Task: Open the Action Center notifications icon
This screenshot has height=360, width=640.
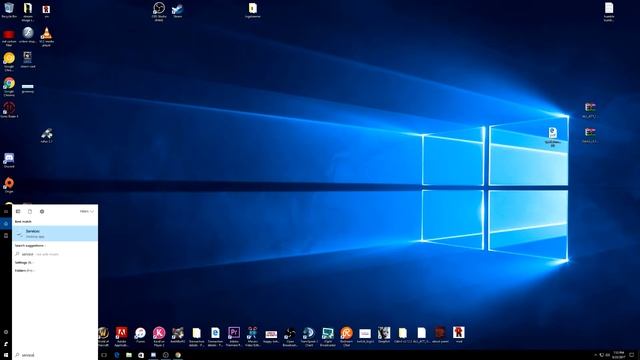Action: pos(632,355)
